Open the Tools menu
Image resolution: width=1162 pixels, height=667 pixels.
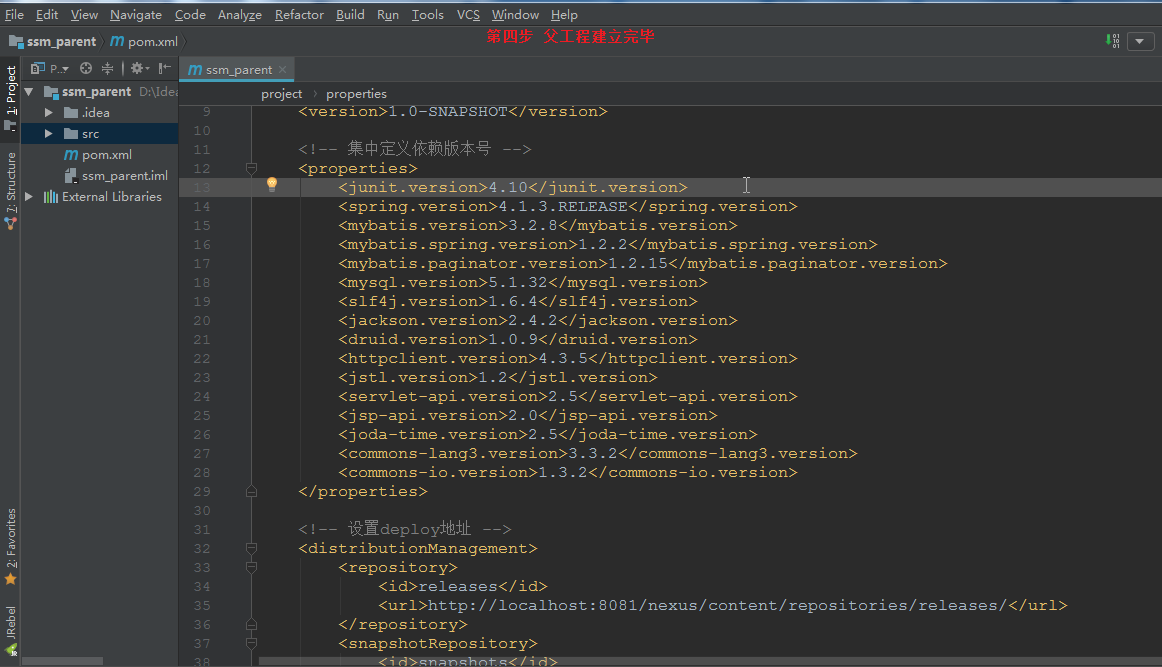coord(428,15)
